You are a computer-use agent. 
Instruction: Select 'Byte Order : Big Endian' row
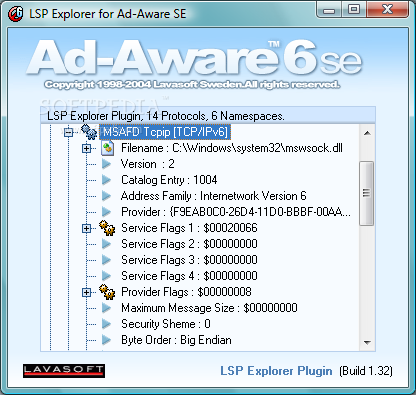176,340
